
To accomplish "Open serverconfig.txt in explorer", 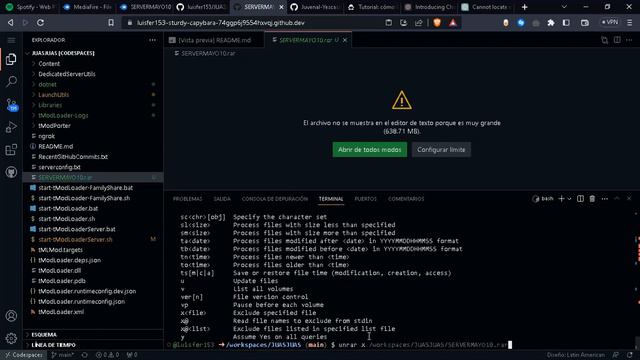I will pos(59,167).
